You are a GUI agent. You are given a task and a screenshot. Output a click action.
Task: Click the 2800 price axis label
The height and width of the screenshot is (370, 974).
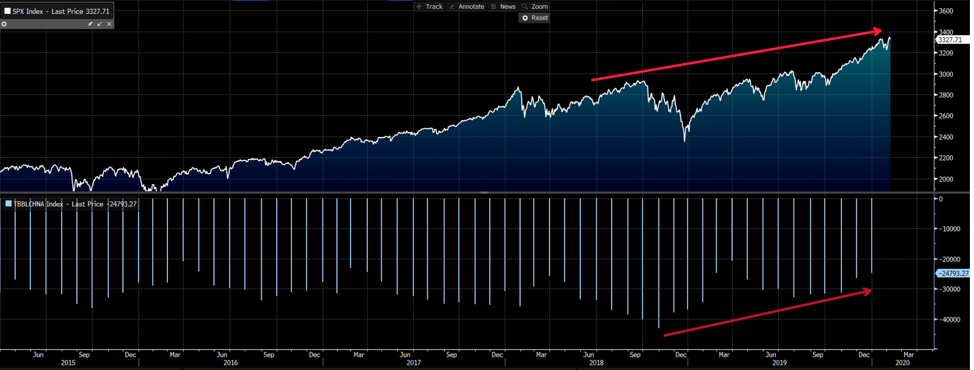(945, 95)
